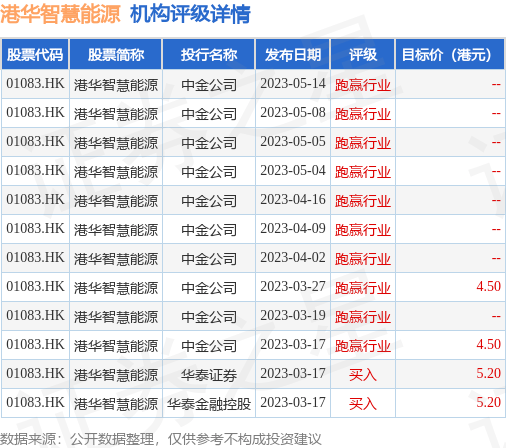Click the 买入 rating in 华泰证券 row
506x448 pixels.
(363, 375)
